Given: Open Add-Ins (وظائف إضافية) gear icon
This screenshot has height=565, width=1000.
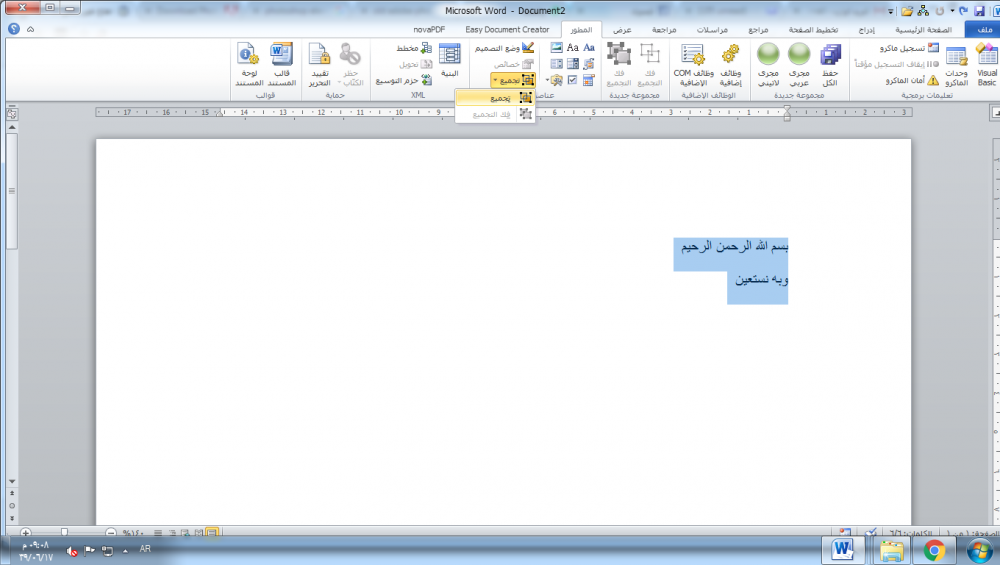Looking at the screenshot, I should (x=731, y=64).
